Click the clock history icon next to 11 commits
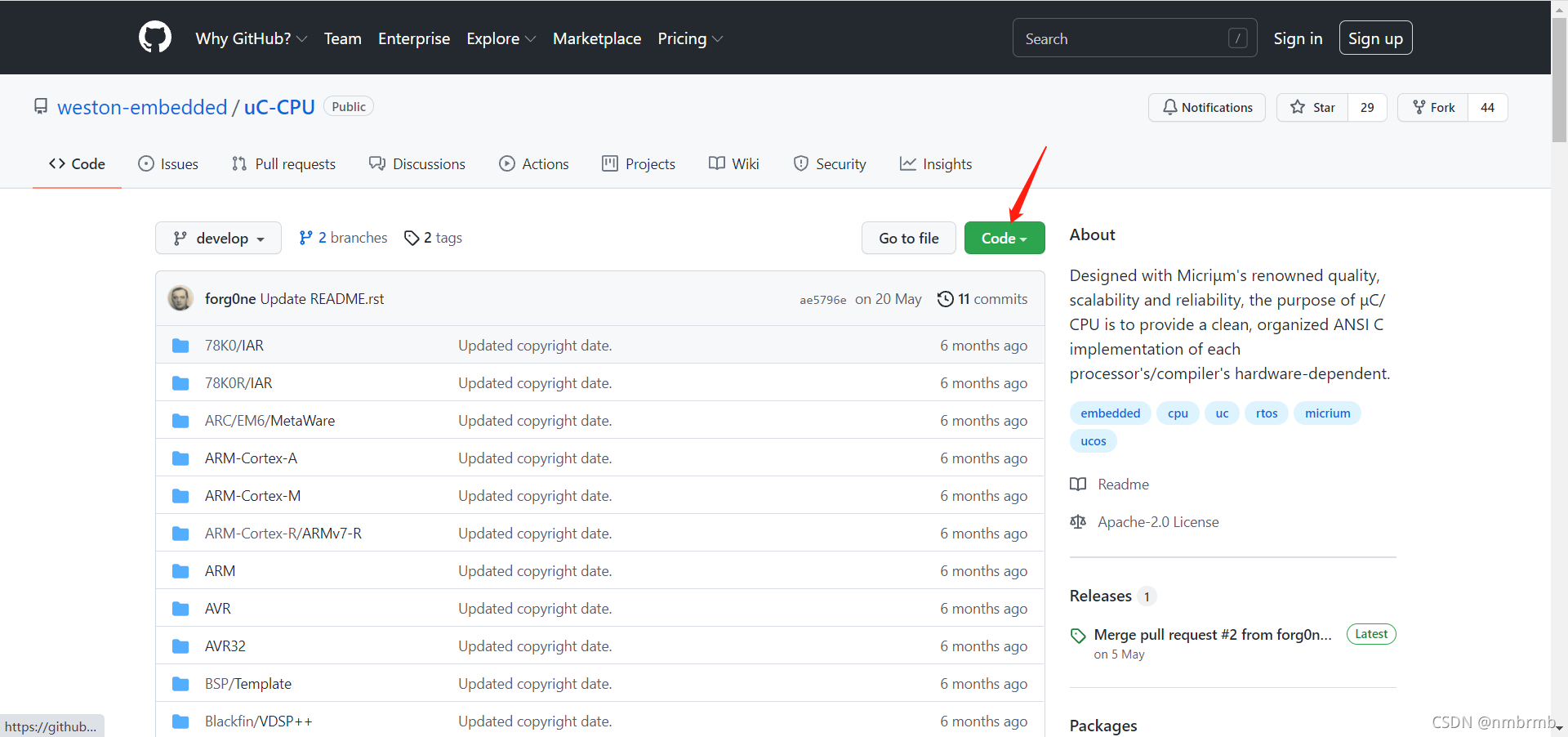 (x=946, y=299)
